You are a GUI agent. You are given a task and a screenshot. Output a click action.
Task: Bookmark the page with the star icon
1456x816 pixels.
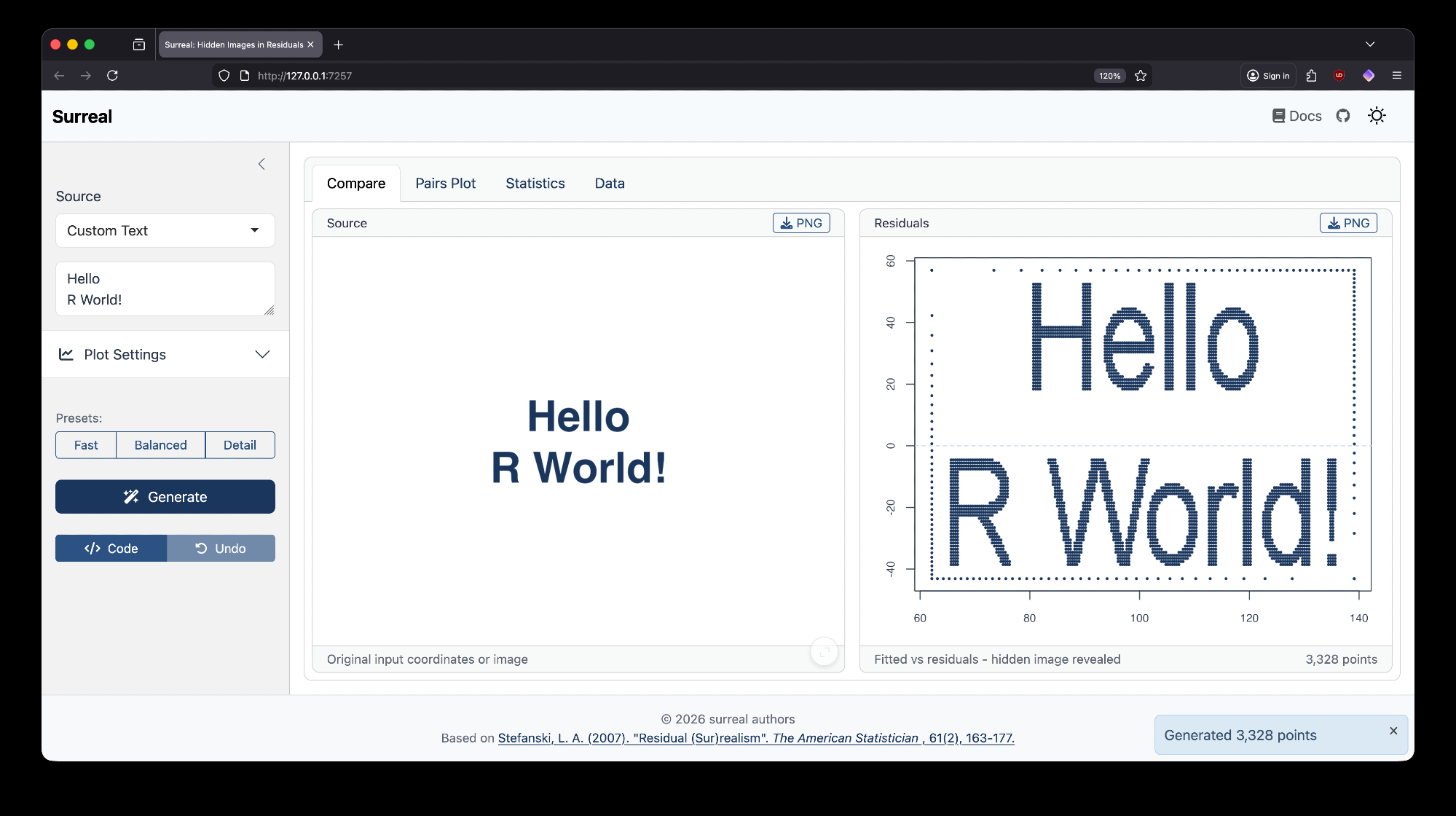tap(1141, 76)
